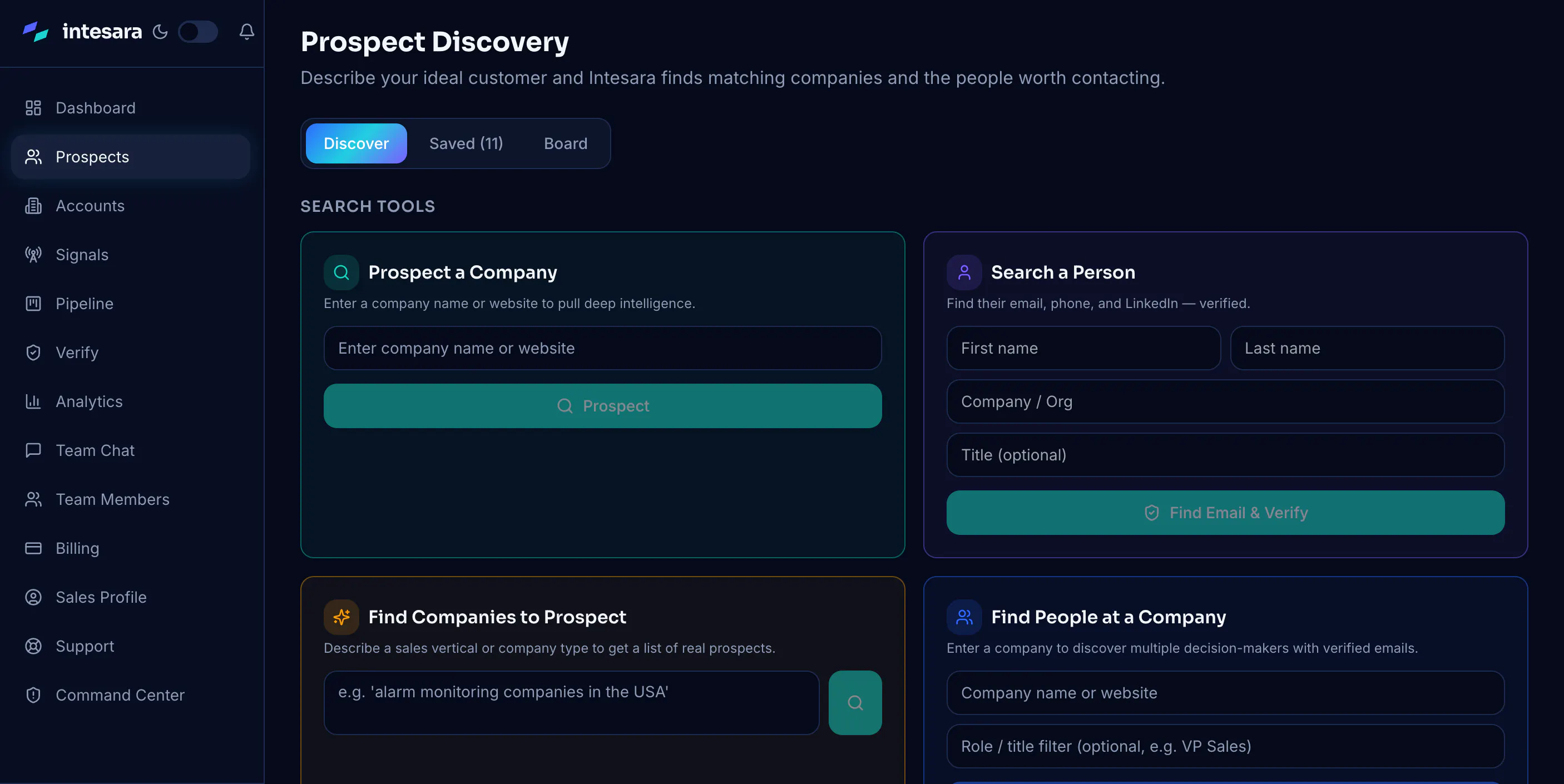This screenshot has width=1564, height=784.
Task: Open the Verify page
Action: tap(131, 353)
